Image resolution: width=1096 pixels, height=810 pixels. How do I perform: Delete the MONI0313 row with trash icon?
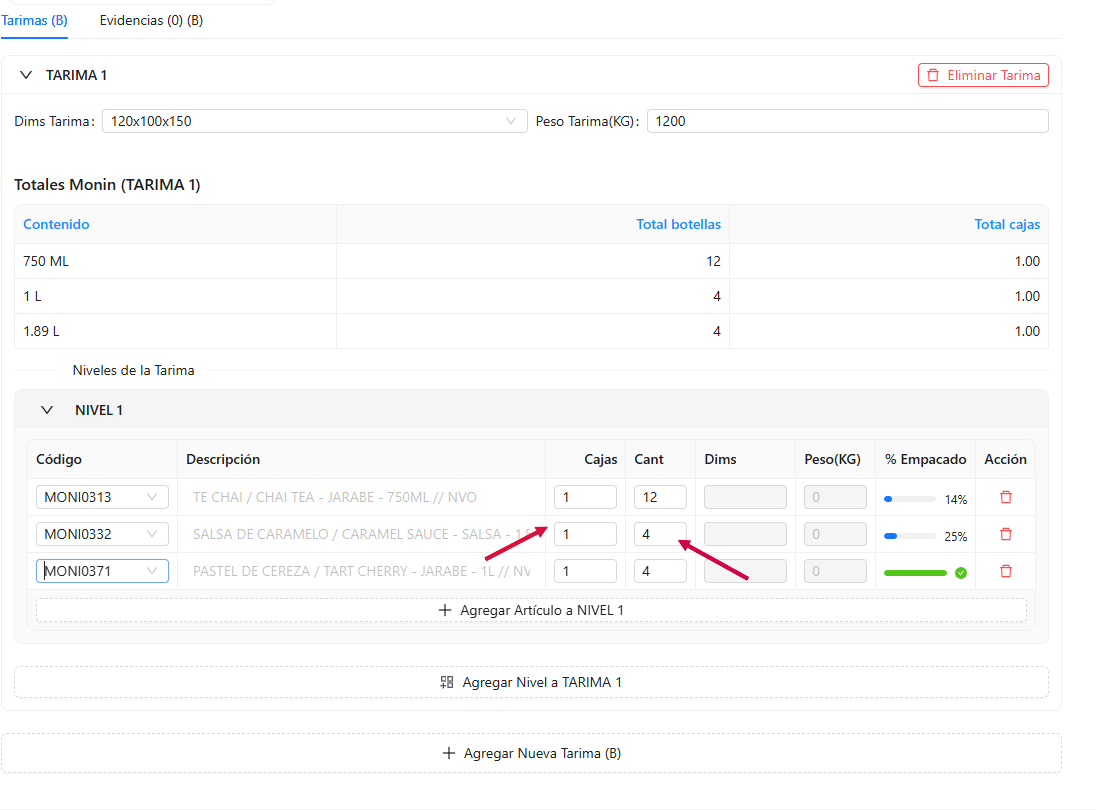coord(1006,497)
